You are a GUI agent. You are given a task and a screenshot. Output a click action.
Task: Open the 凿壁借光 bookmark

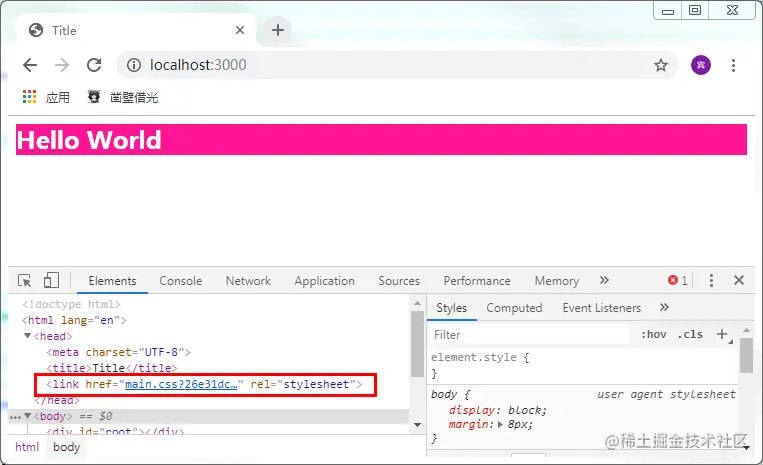coord(123,97)
